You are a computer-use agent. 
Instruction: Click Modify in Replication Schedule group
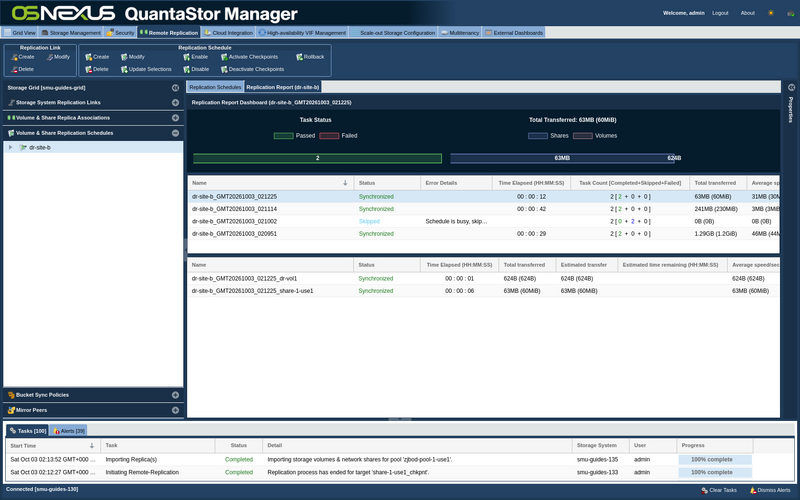(x=133, y=57)
